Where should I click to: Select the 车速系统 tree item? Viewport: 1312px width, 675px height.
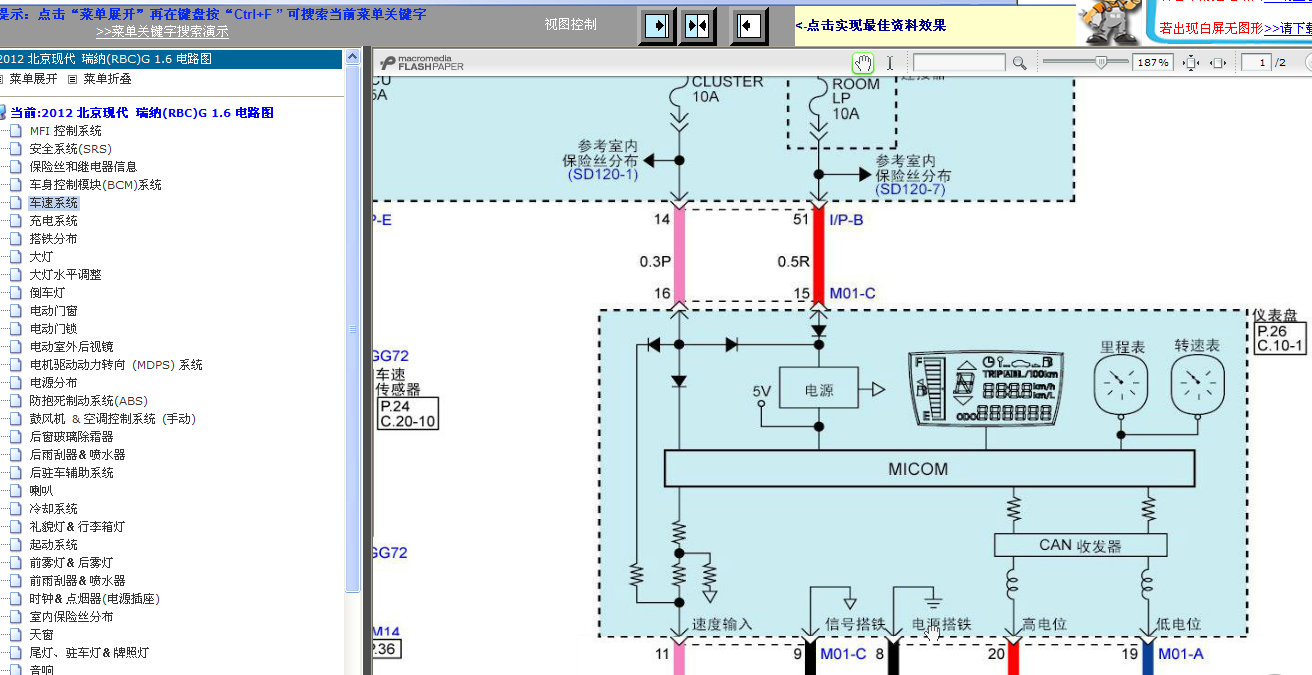pos(53,203)
